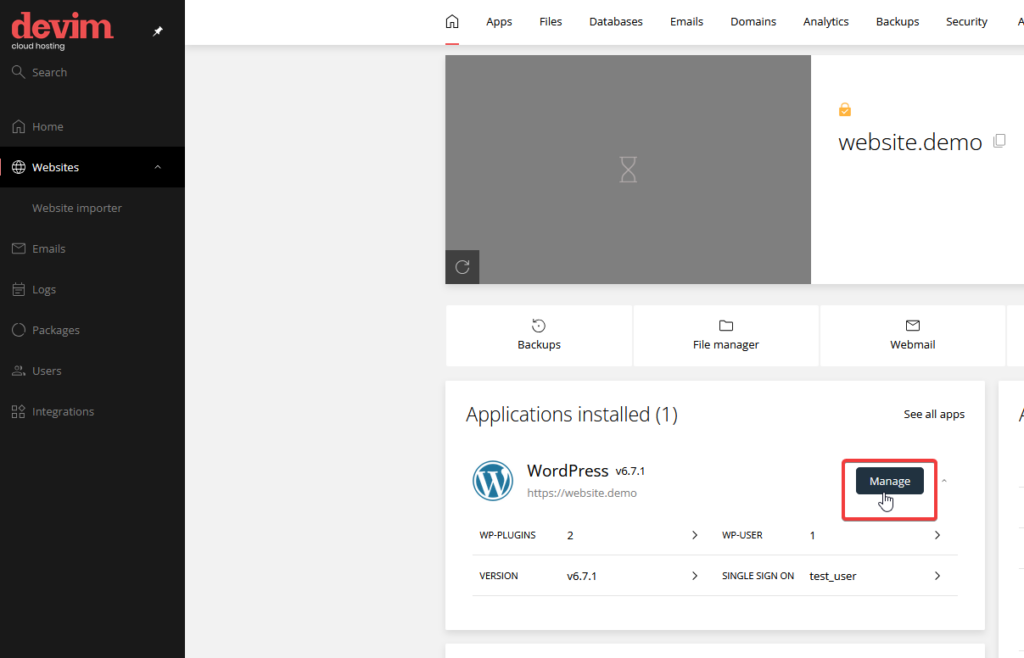Switch to the Databases tab

pos(615,21)
